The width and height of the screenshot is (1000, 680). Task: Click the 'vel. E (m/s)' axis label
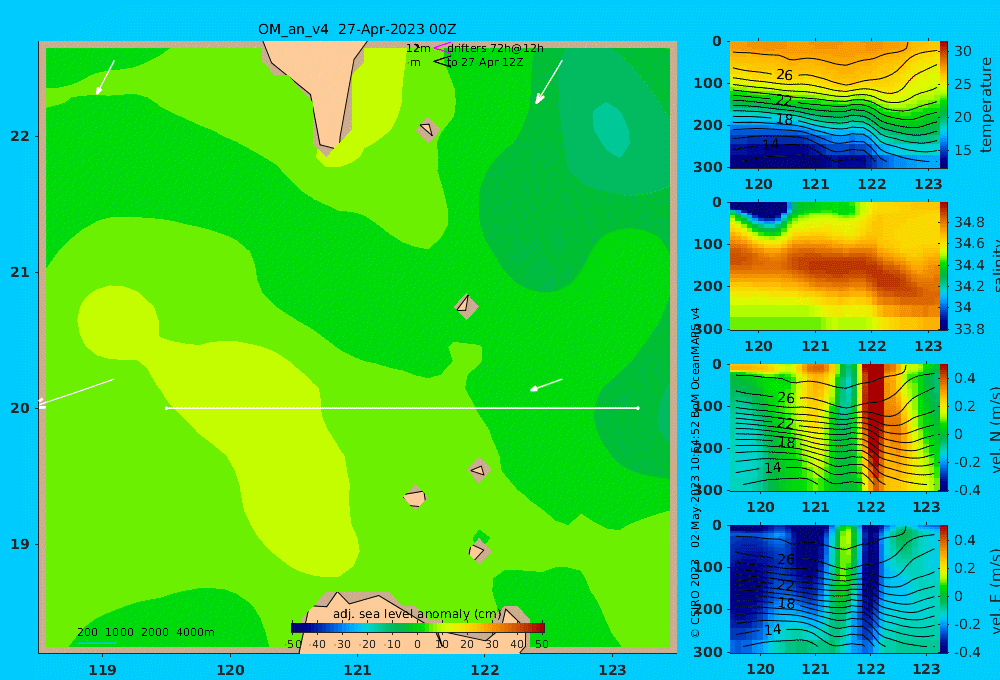coord(994,591)
